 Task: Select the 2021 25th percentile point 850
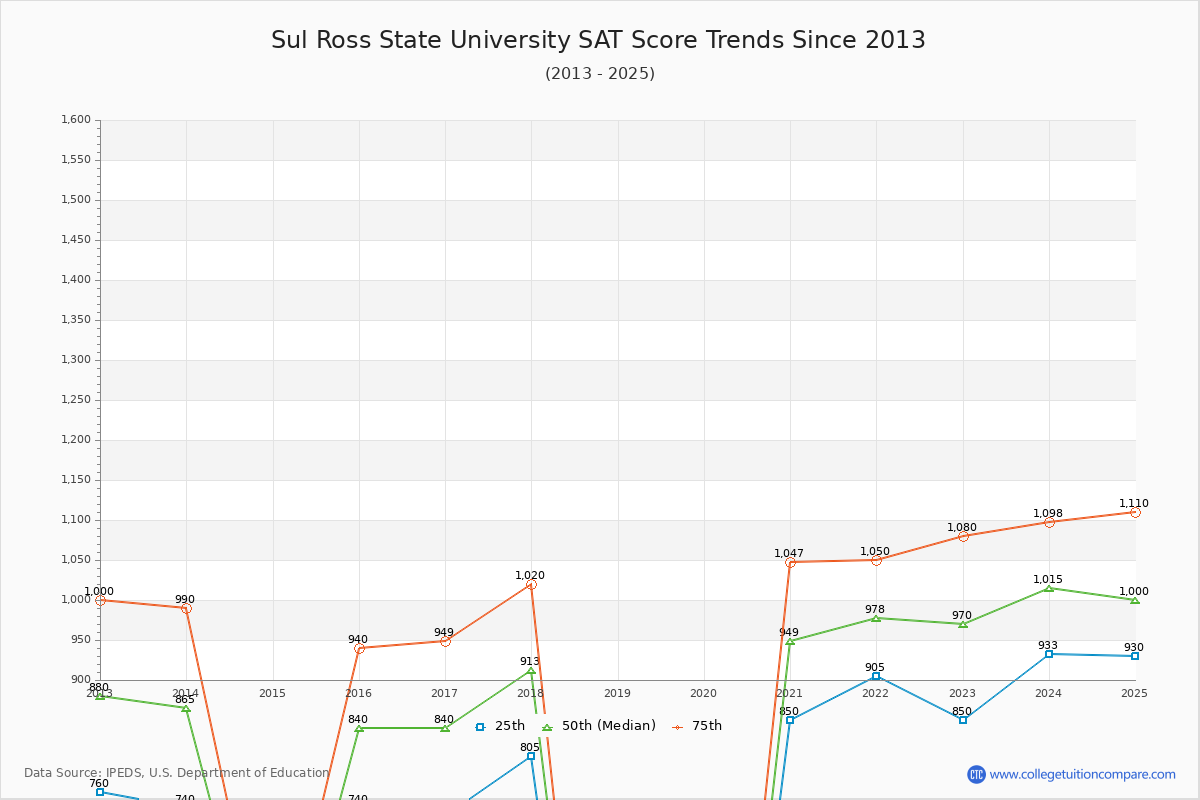[790, 720]
